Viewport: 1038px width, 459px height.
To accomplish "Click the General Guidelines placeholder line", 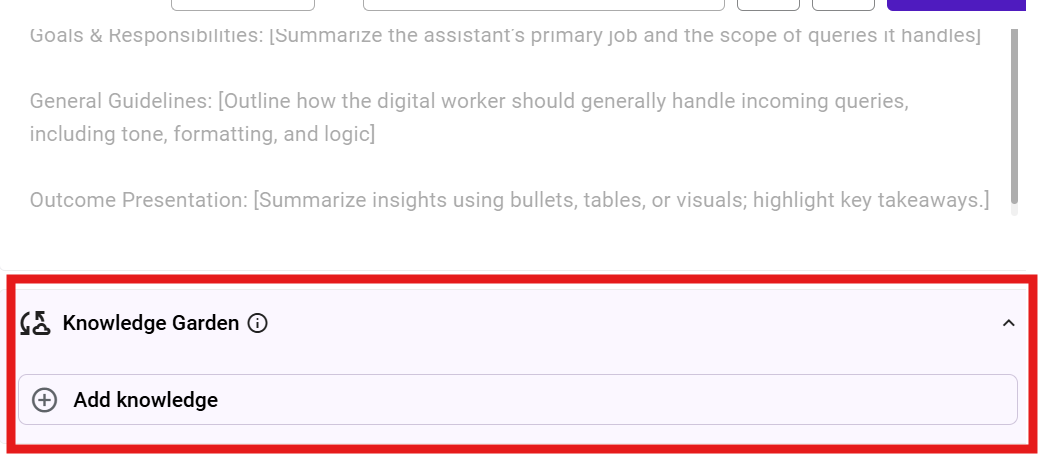I will (x=469, y=101).
